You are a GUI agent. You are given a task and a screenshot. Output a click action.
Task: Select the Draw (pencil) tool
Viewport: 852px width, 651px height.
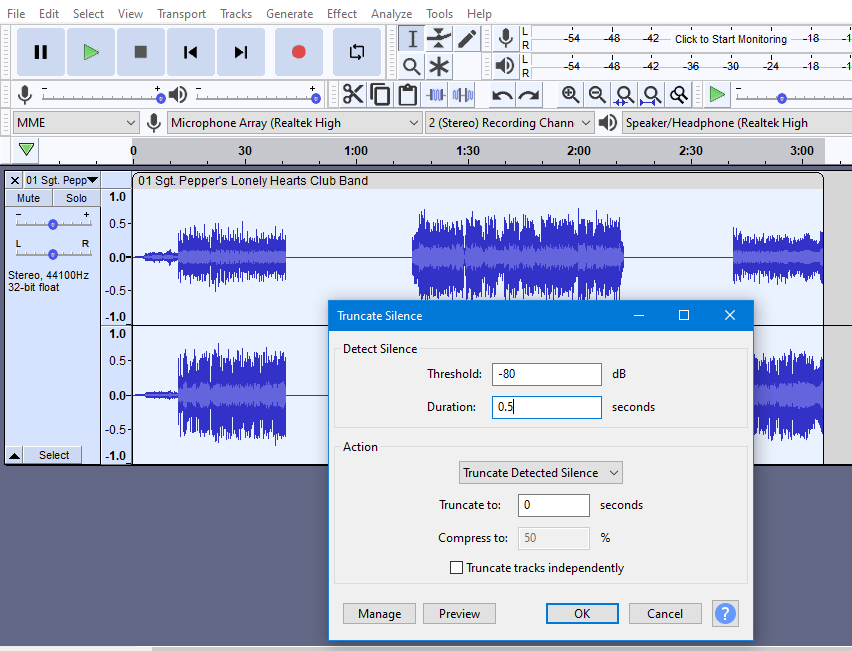[x=467, y=39]
